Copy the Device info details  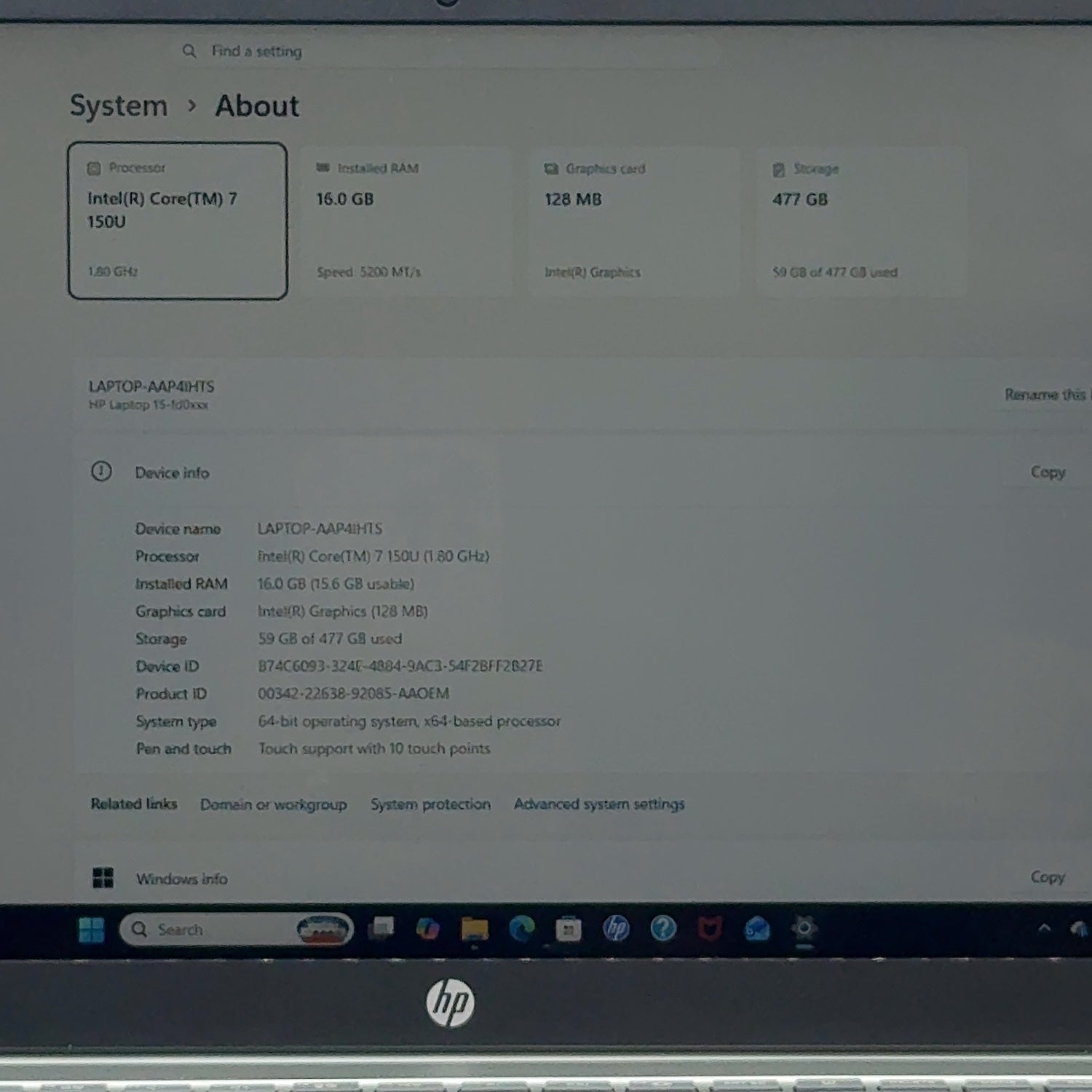(1048, 472)
